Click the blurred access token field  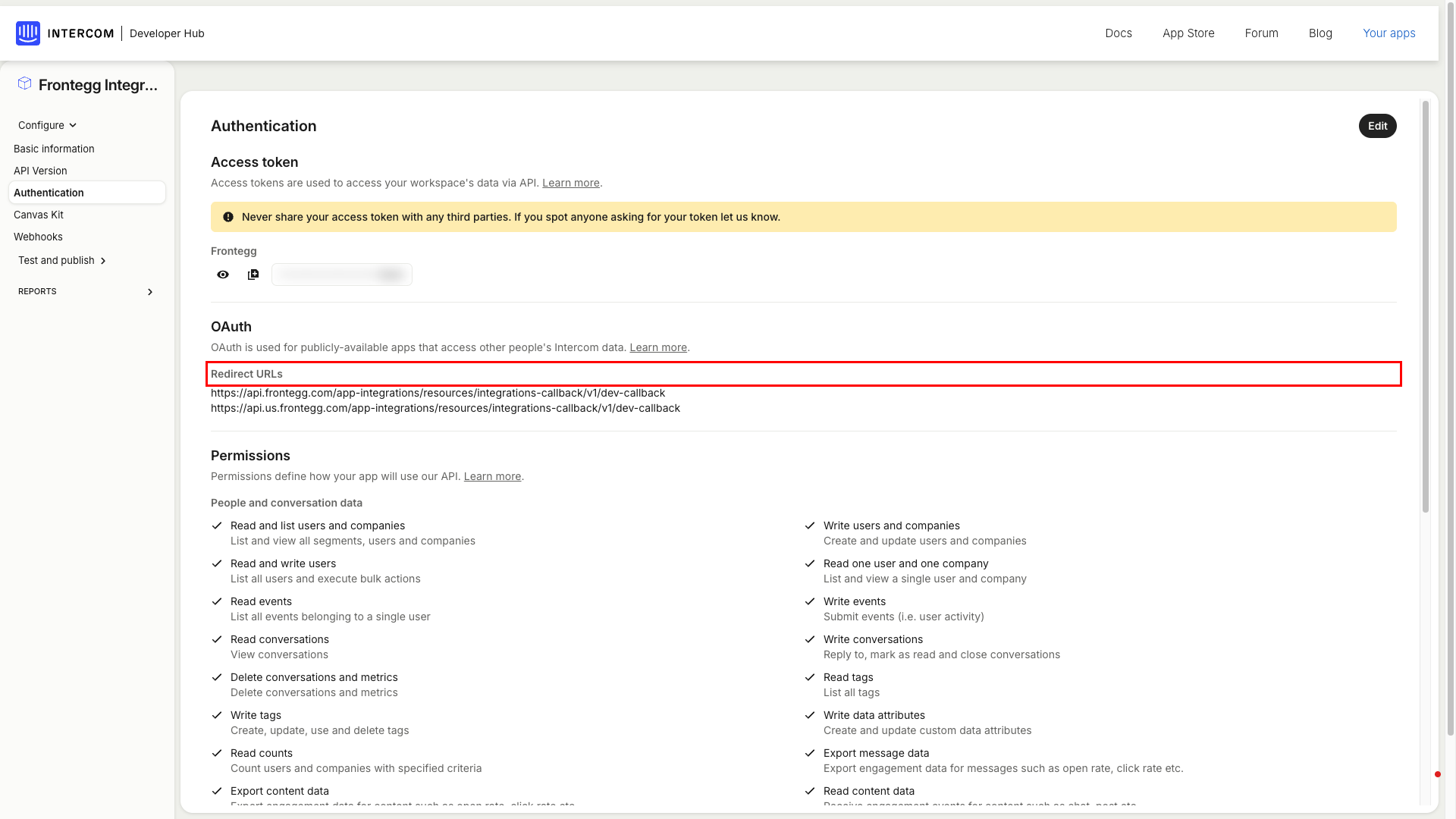coord(342,275)
